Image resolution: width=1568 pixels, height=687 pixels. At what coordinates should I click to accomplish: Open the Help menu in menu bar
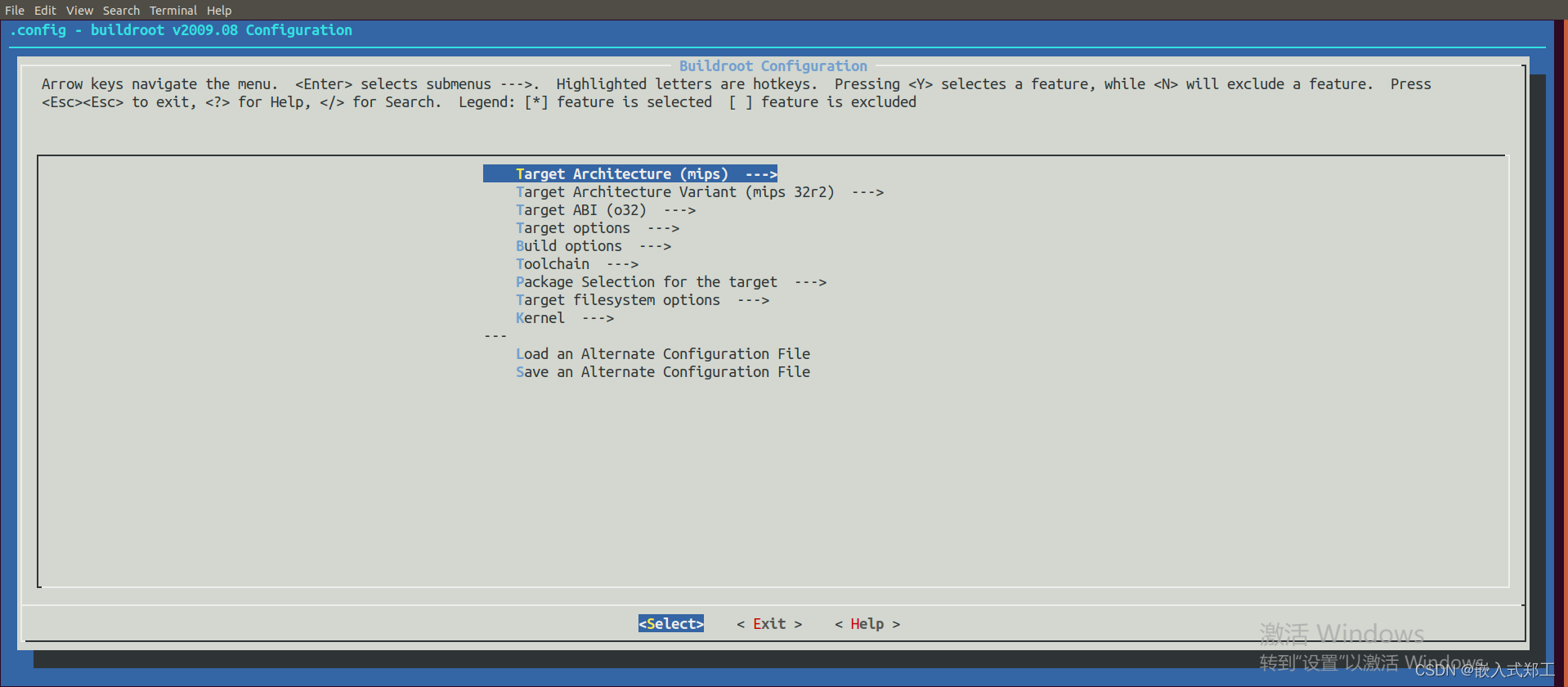tap(219, 10)
